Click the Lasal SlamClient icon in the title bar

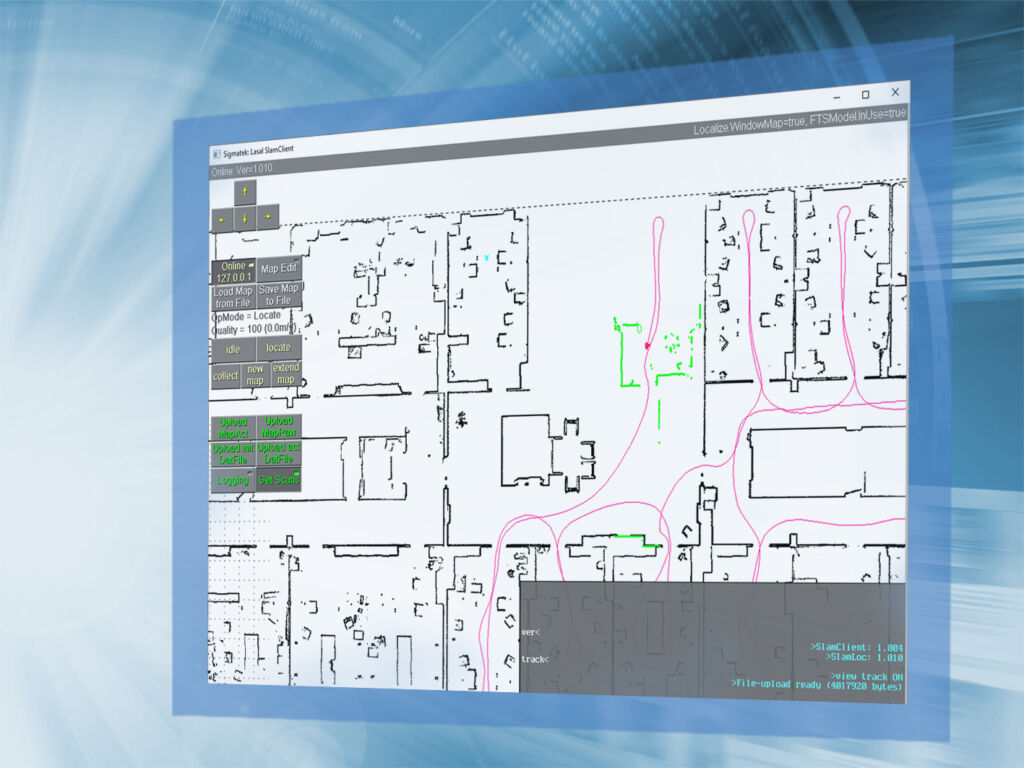point(218,153)
